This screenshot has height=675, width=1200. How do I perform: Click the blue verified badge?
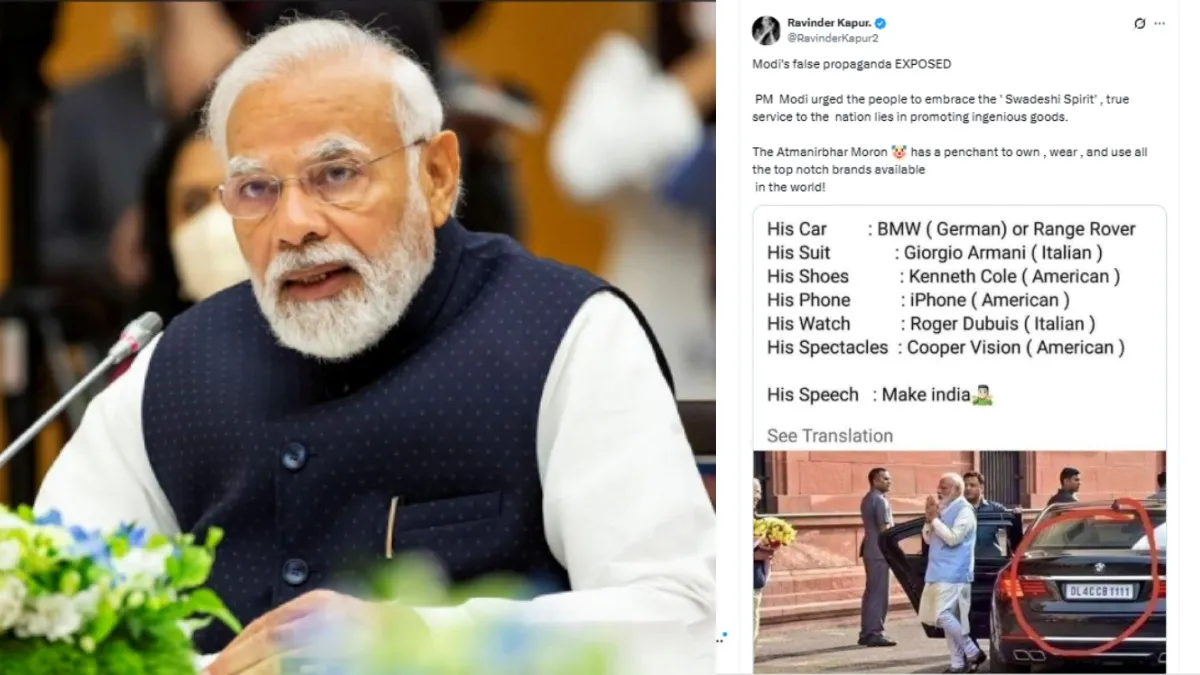(x=880, y=23)
